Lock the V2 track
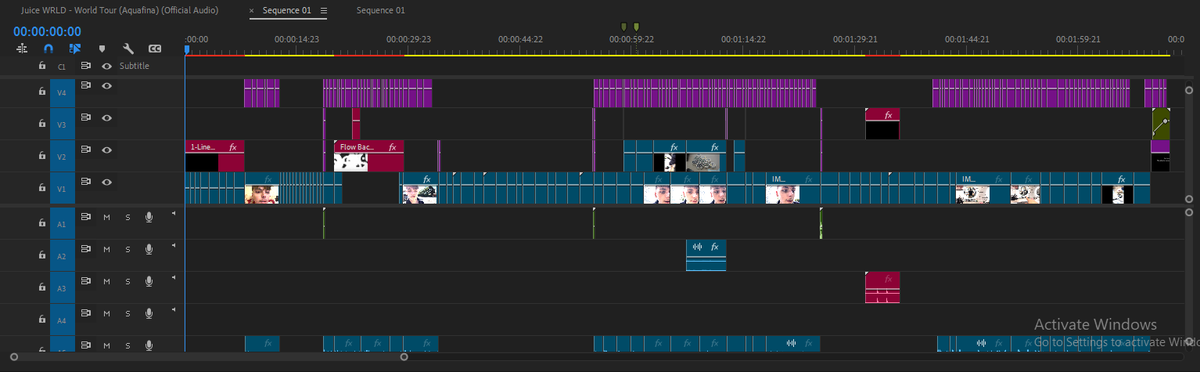Screen dimensions: 1200x372 [41, 155]
